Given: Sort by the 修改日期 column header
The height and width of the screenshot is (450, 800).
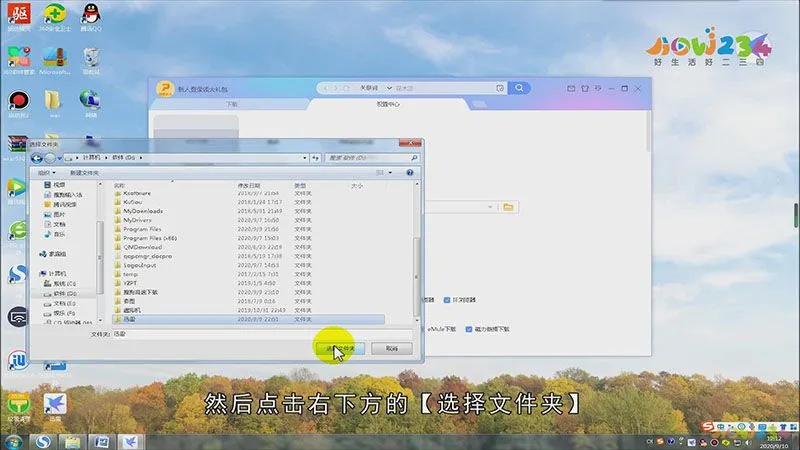Looking at the screenshot, I should (249, 186).
